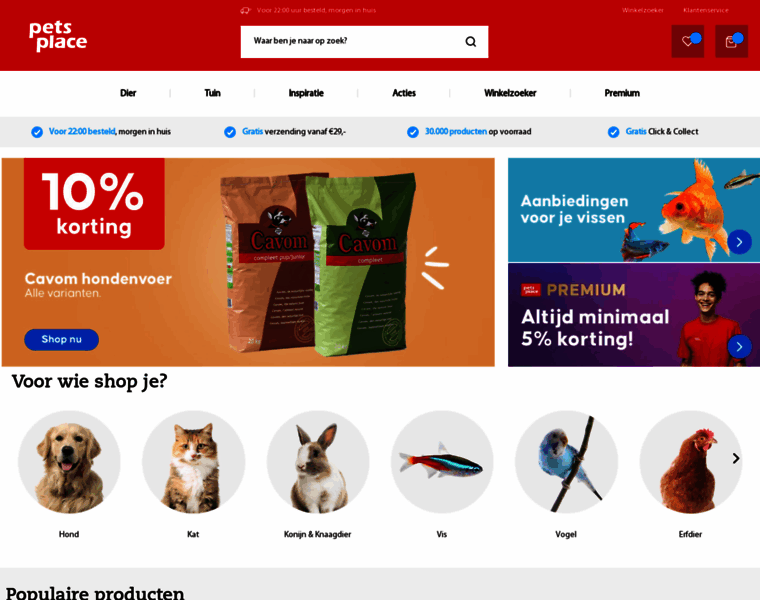Viewport: 760px width, 600px height.
Task: Click the arrow on the fish offers banner
Action: point(739,241)
